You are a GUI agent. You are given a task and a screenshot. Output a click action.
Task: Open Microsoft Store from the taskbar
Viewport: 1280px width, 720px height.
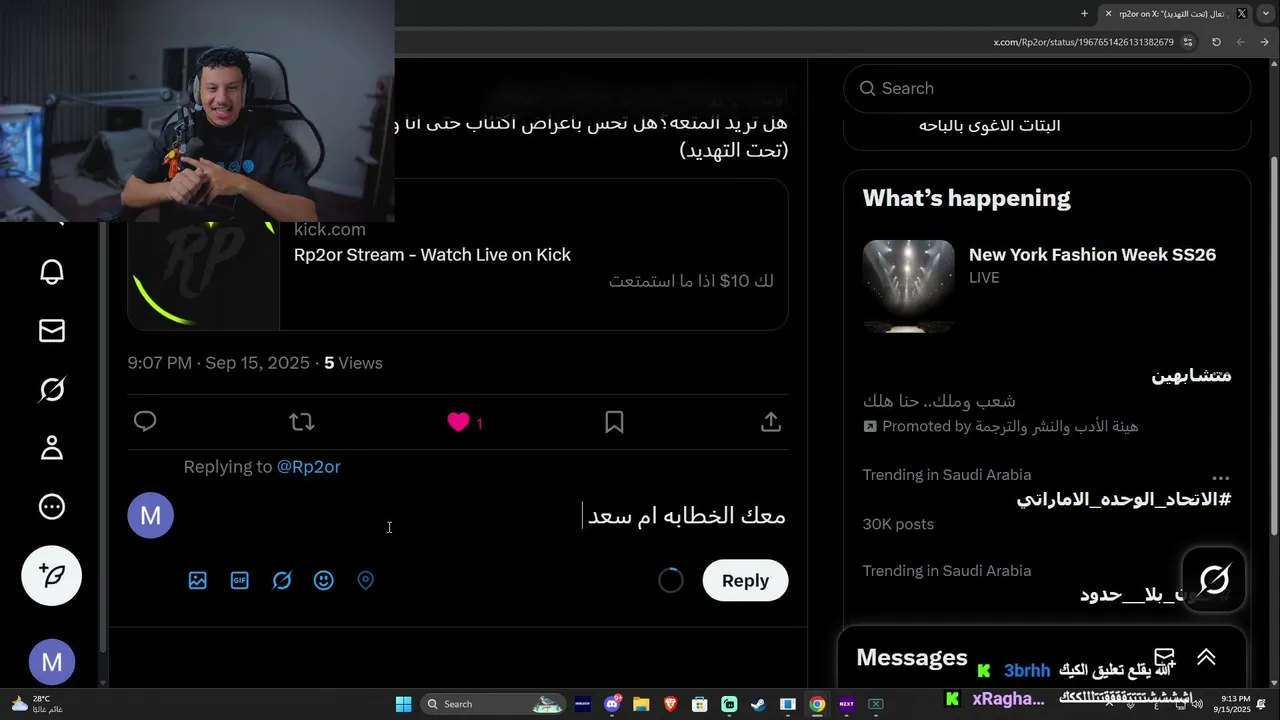coord(700,704)
